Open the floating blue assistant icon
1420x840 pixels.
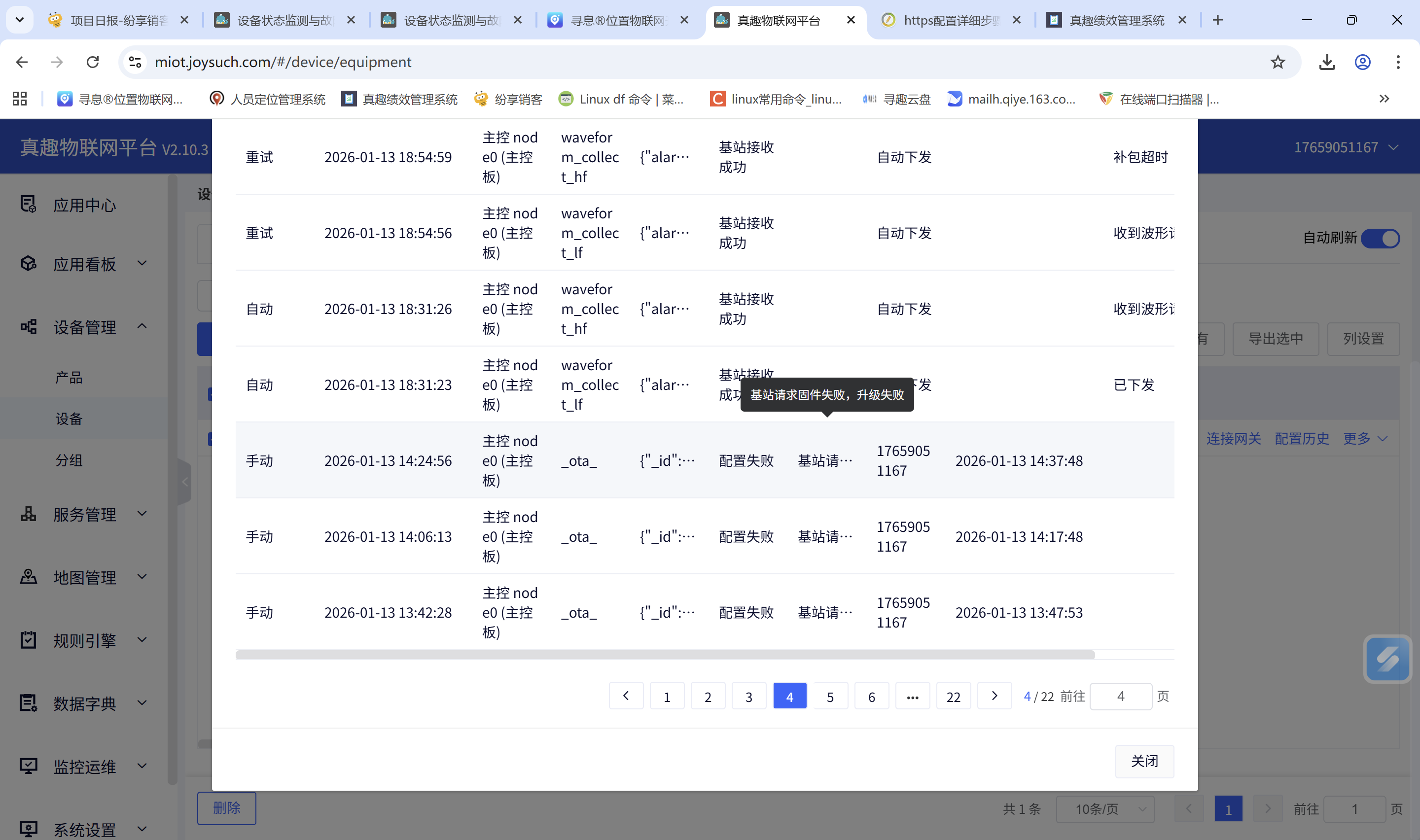[1388, 659]
